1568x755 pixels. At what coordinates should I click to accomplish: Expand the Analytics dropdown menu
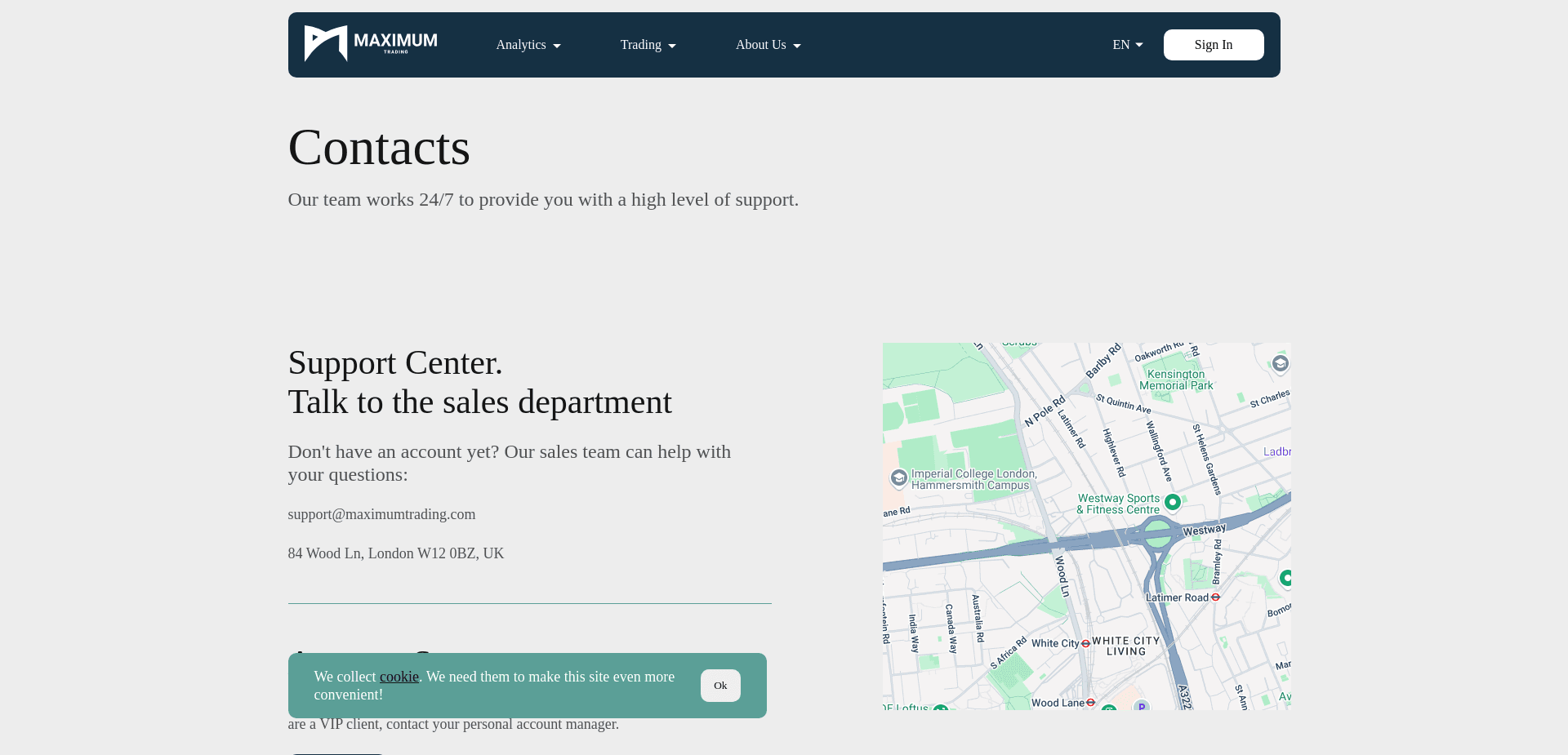click(528, 45)
